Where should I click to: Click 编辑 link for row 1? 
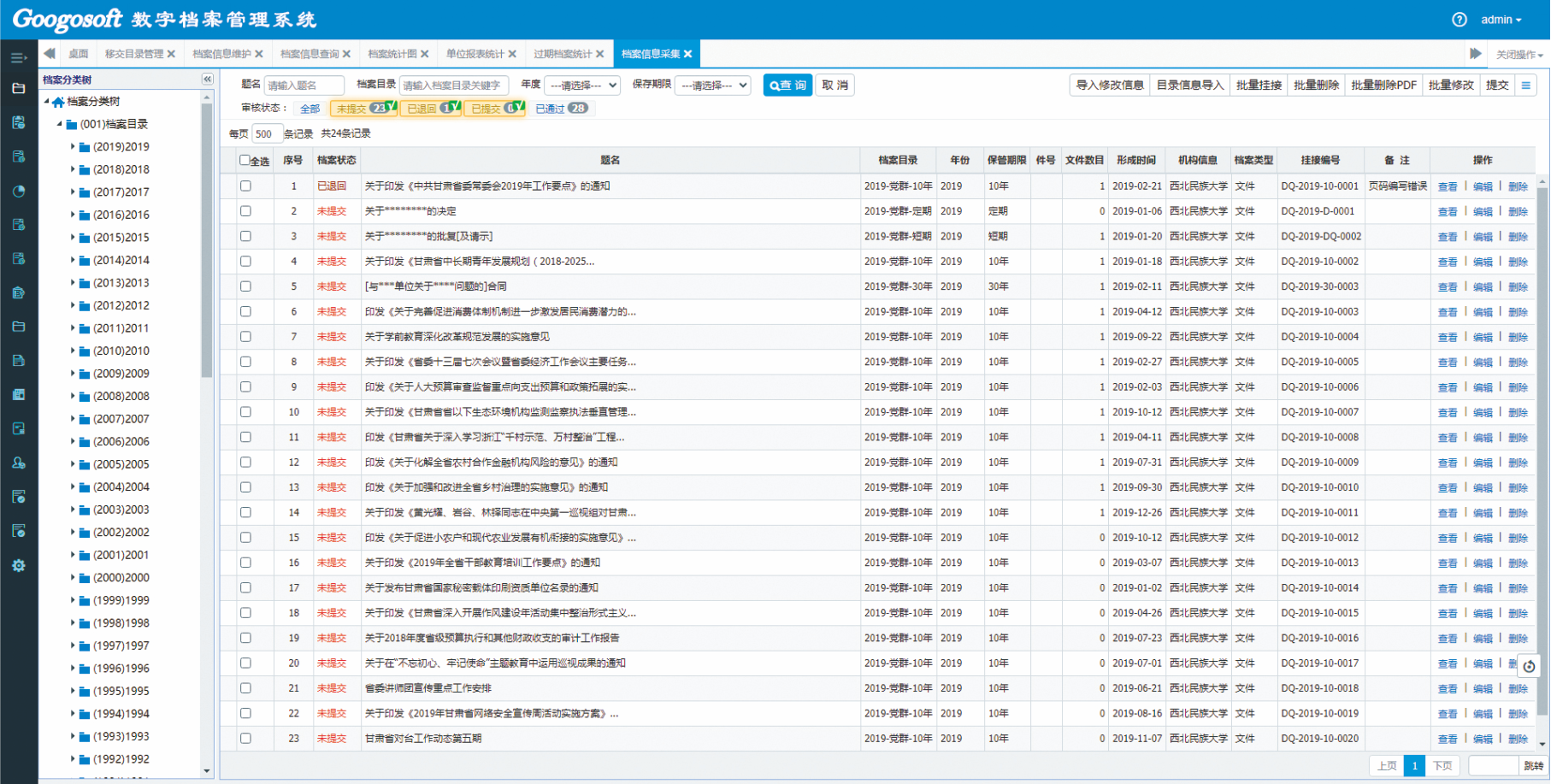point(1483,186)
